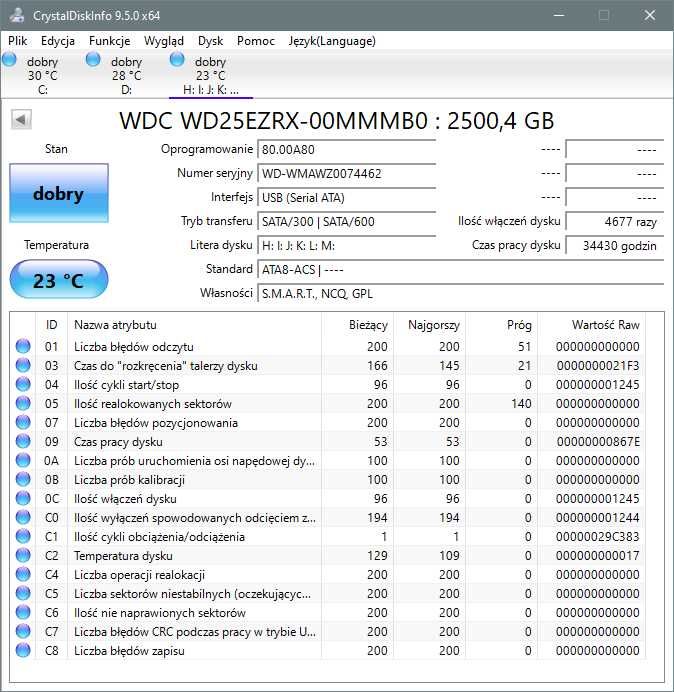
Task: Select row 'Liczba operacji realokacji'
Action: point(328,575)
